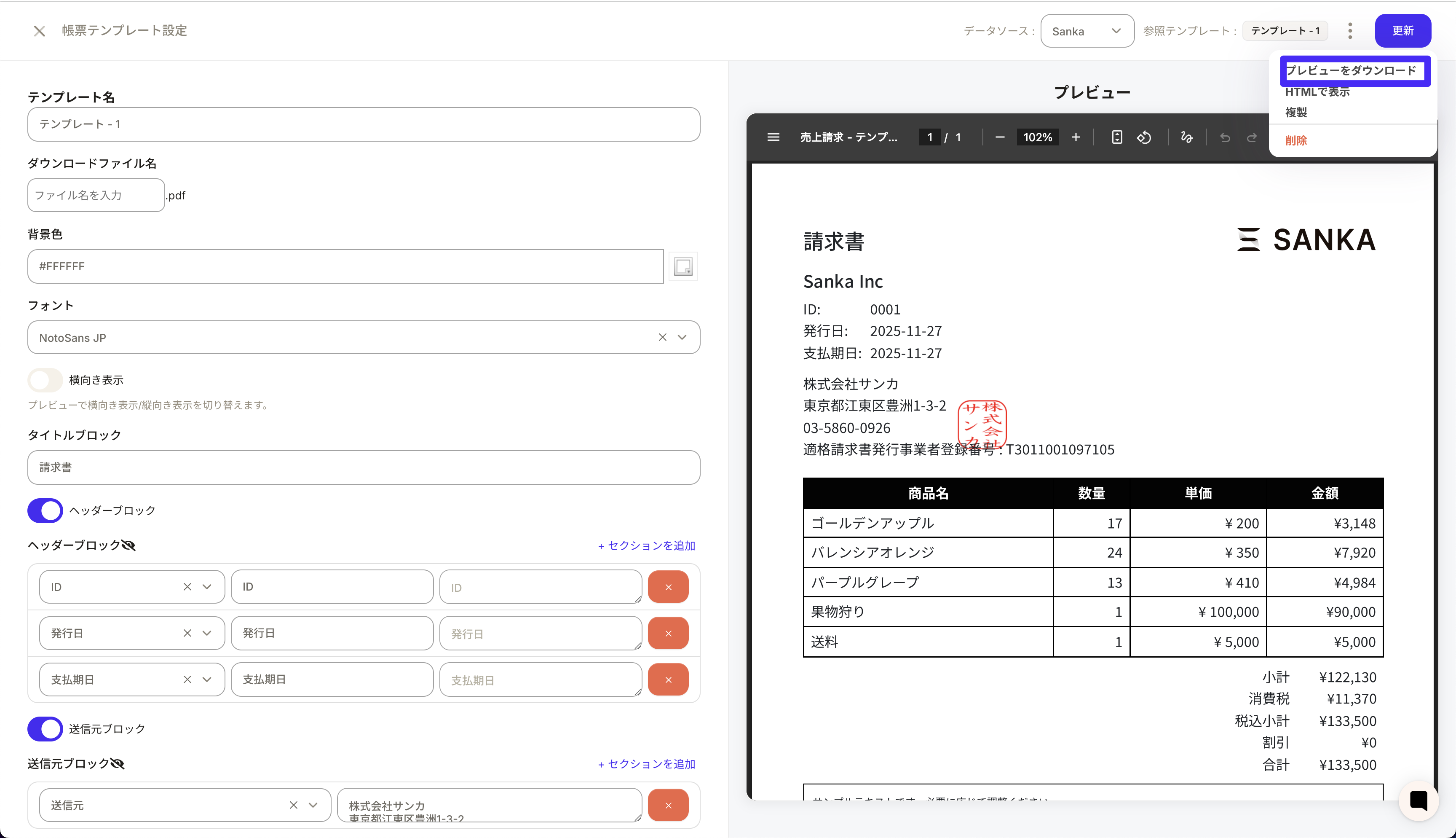Close the template settings with X icon
The width and height of the screenshot is (1456, 838).
[39, 31]
